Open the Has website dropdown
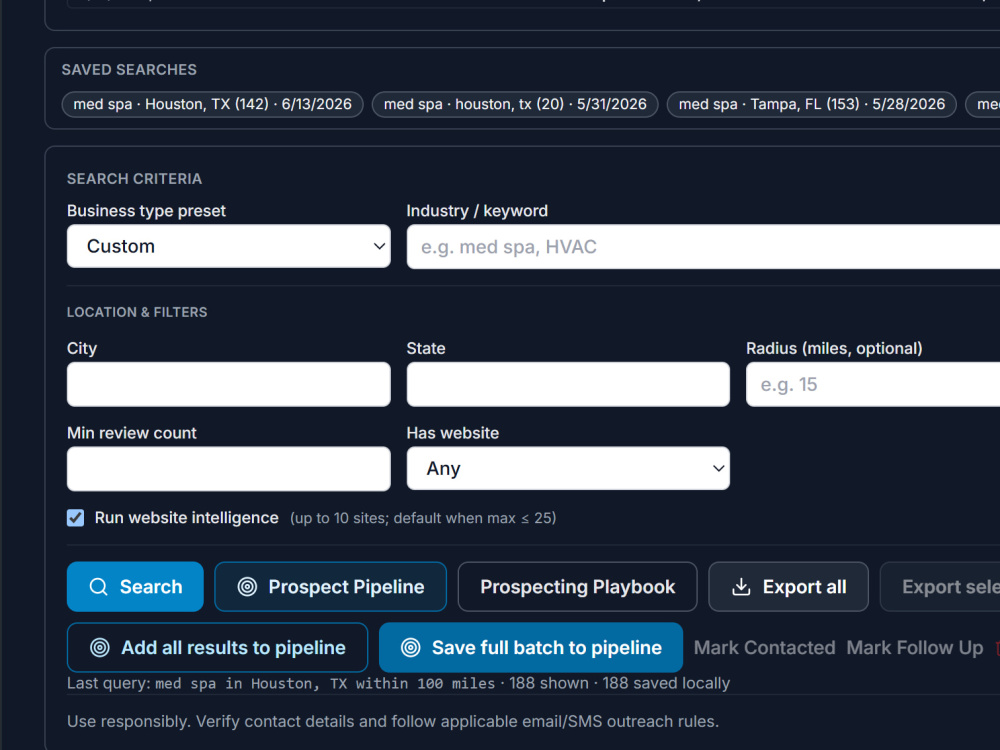This screenshot has width=1000, height=750. 568,469
